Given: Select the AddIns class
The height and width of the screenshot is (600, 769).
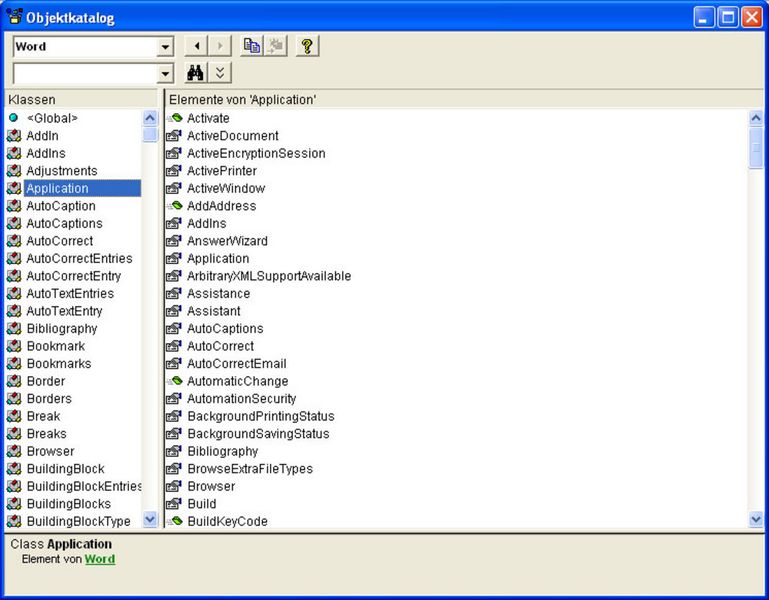Looking at the screenshot, I should click(x=46, y=153).
